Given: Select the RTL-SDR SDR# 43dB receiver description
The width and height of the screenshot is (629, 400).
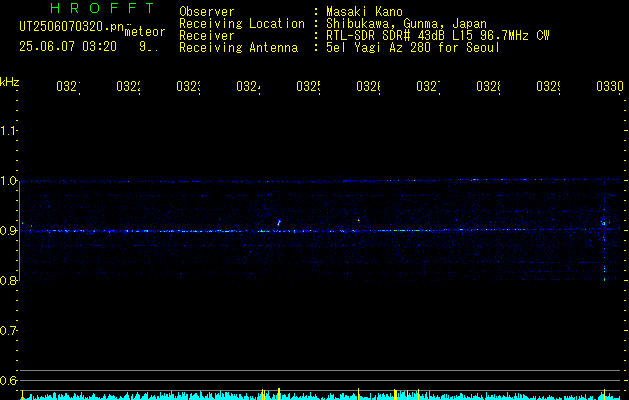Looking at the screenshot, I should pos(438,36).
